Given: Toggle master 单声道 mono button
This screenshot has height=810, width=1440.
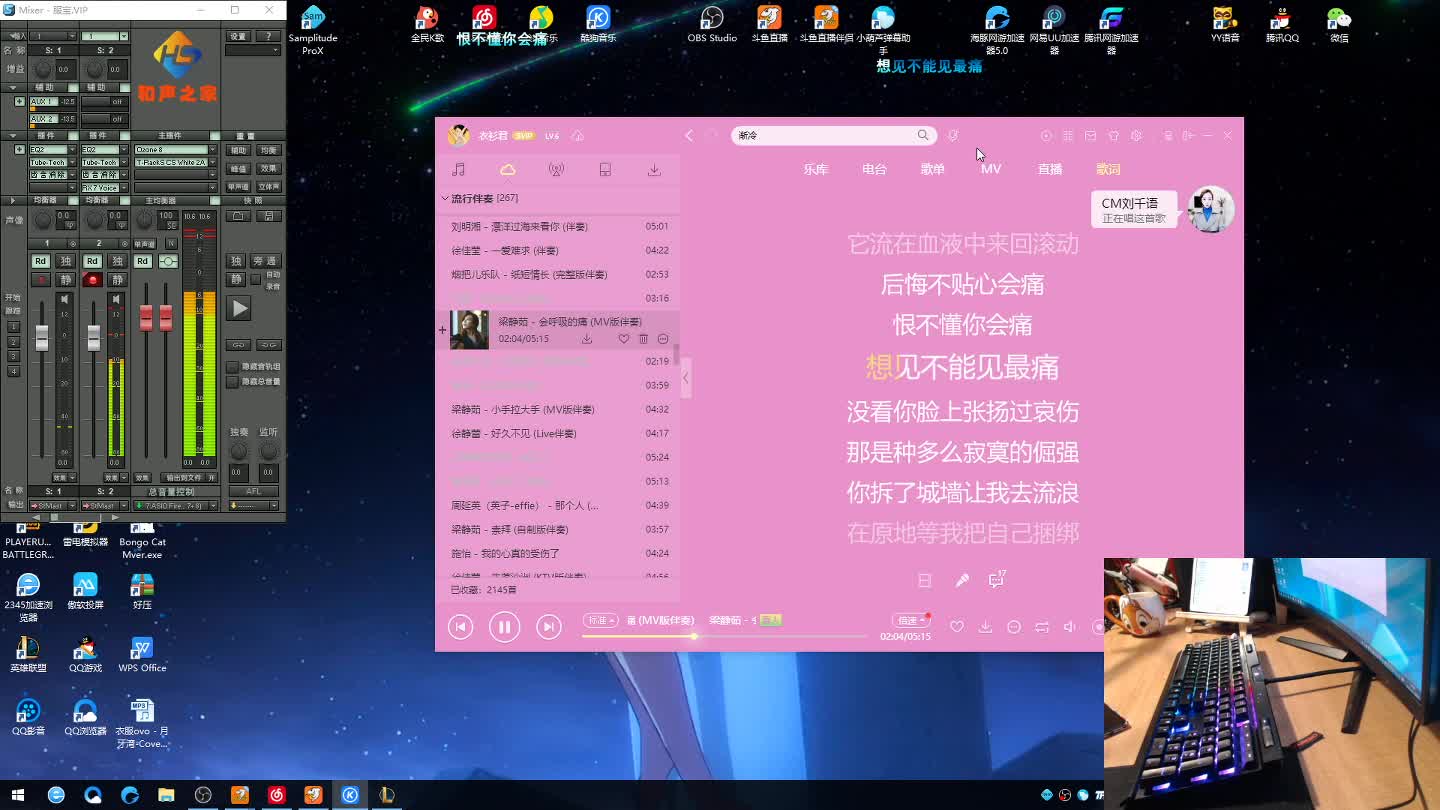Looking at the screenshot, I should (145, 244).
